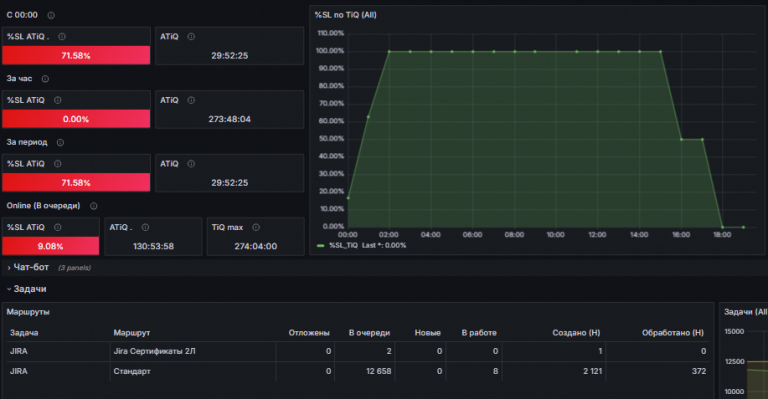The image size is (768, 399).
Task: Sort table by 'Обработано (Н)' column header
Action: [672, 332]
